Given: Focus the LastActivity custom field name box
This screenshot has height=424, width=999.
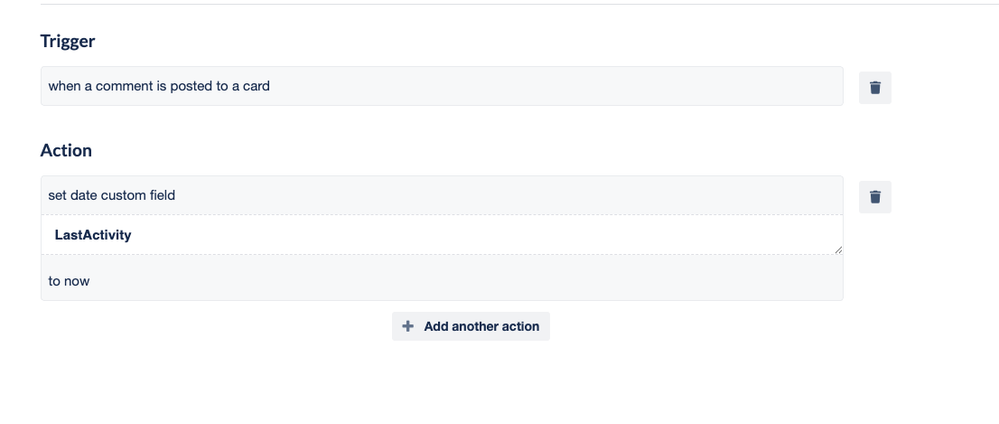Looking at the screenshot, I should (x=442, y=235).
